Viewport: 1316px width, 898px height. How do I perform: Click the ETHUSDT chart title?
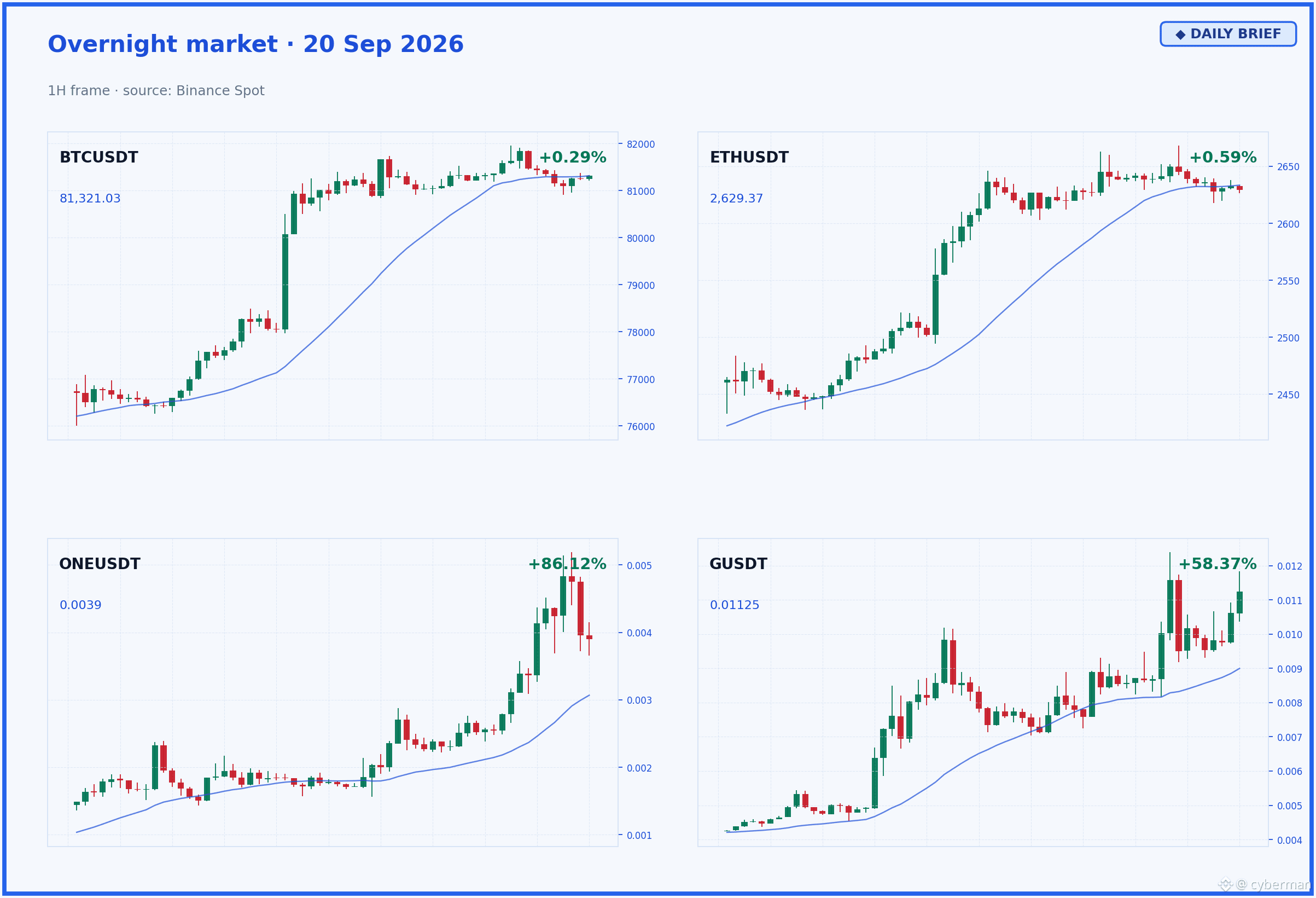[749, 158]
